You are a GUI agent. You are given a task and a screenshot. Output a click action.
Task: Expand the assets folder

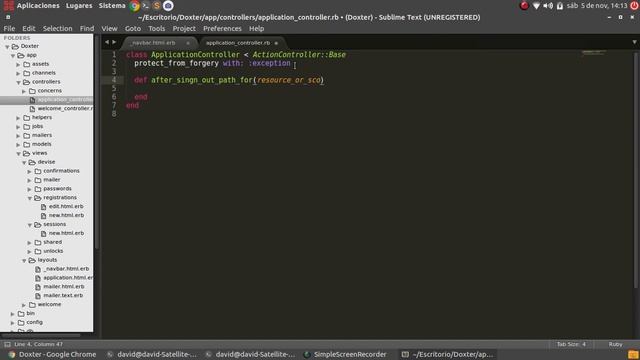click(x=18, y=64)
